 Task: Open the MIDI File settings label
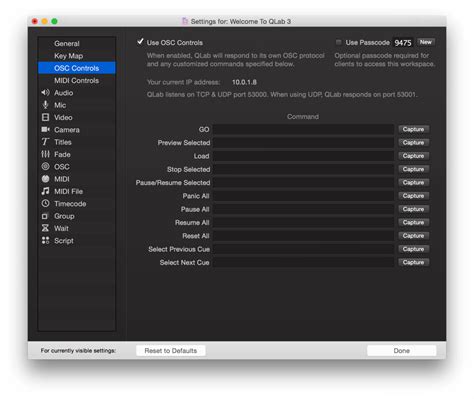[68, 191]
